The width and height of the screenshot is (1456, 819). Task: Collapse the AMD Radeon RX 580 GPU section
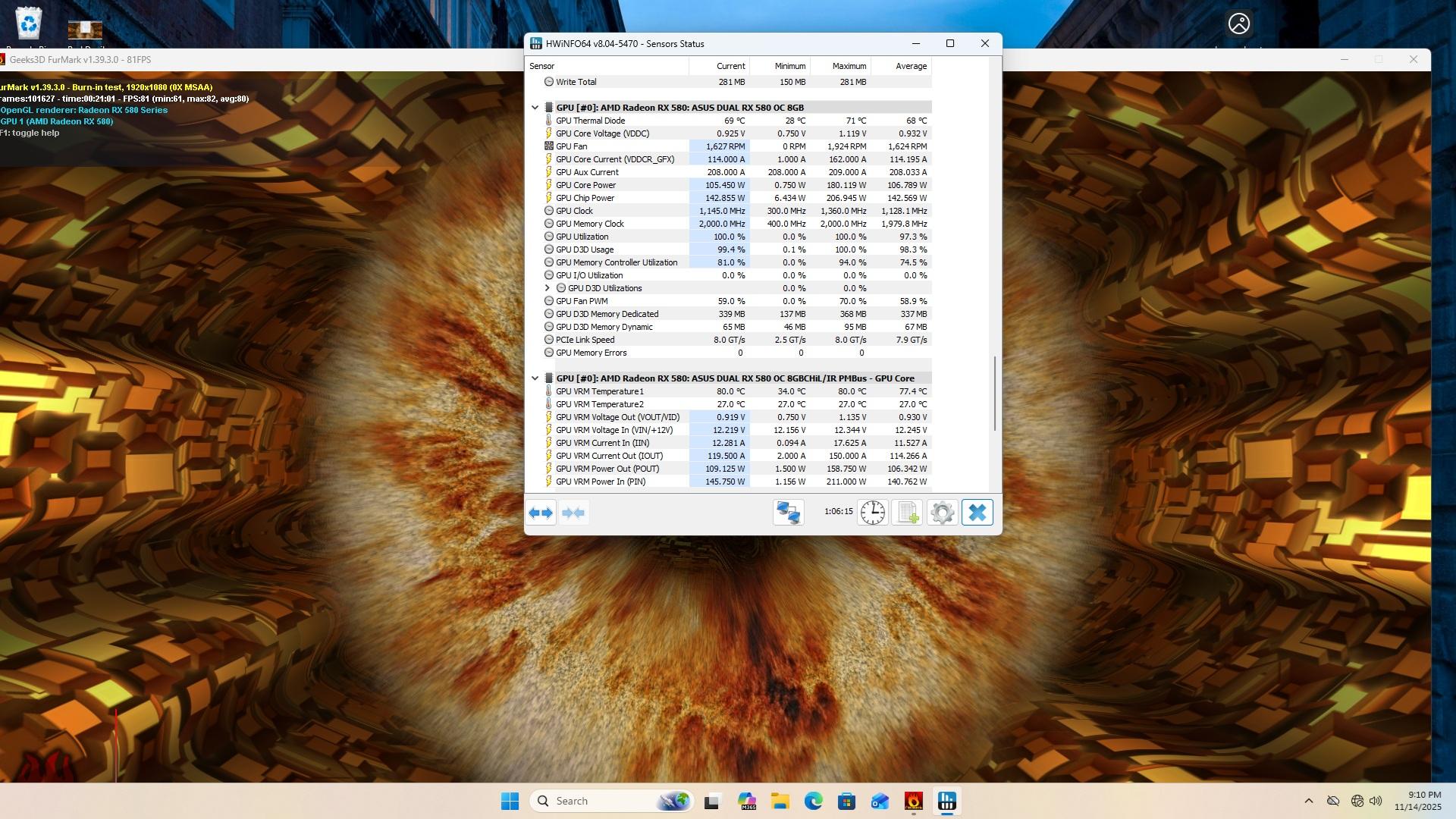click(x=535, y=108)
